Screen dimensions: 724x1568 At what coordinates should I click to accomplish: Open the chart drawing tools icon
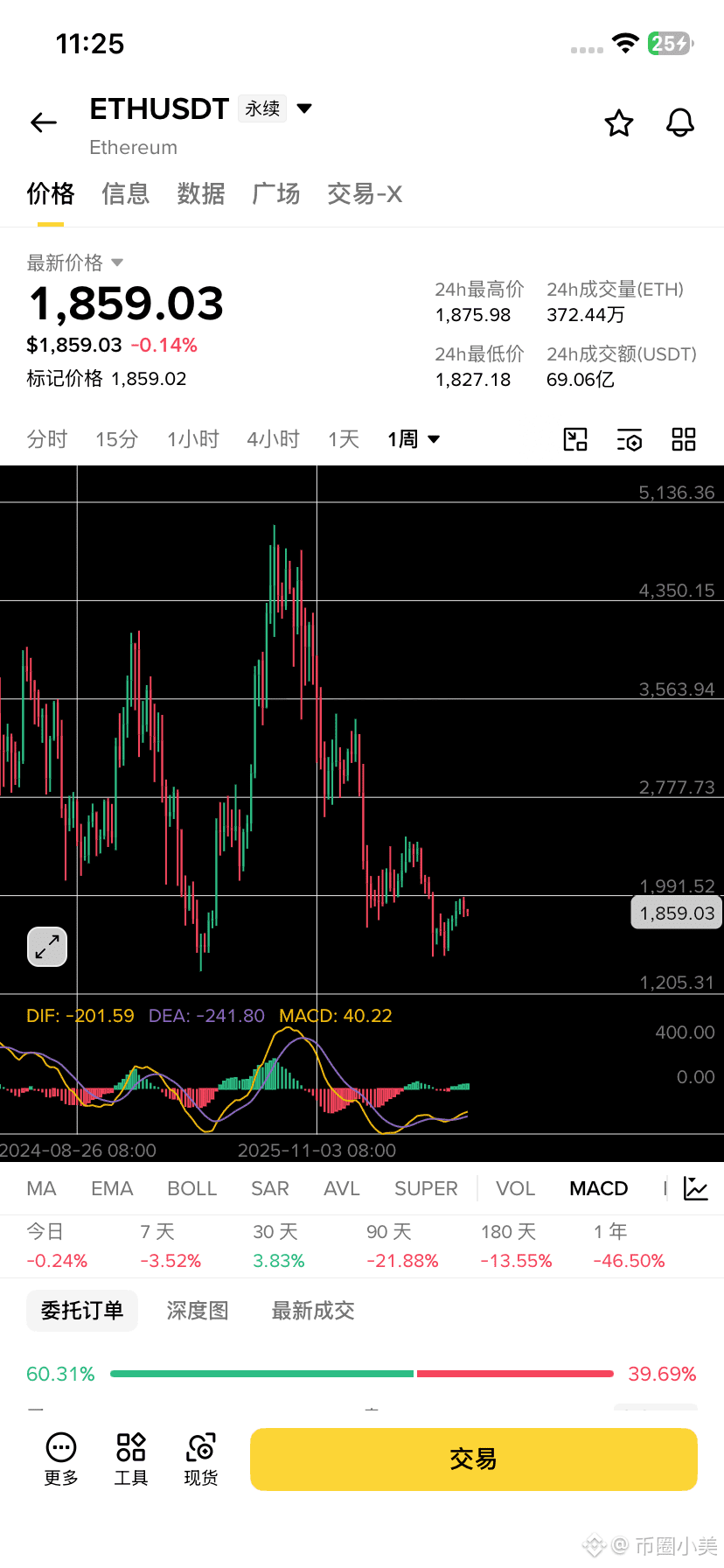575,439
